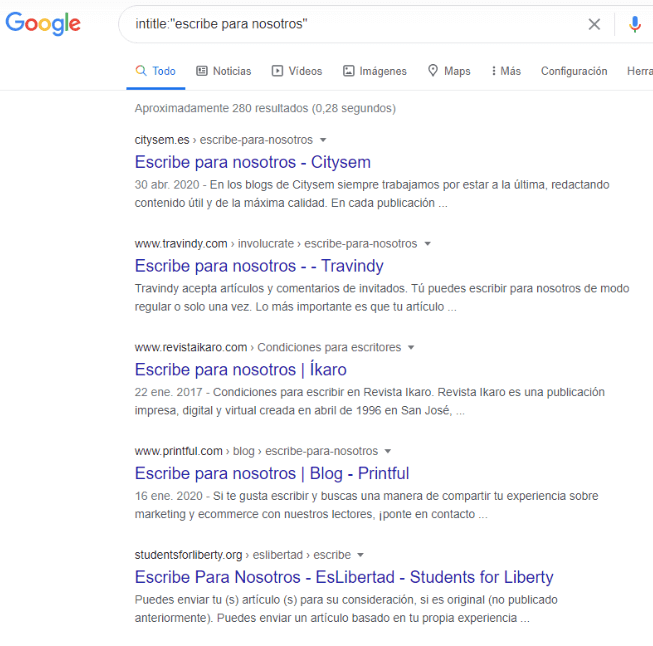Click the citysem.es breadcrumb URL

pyautogui.click(x=224, y=140)
